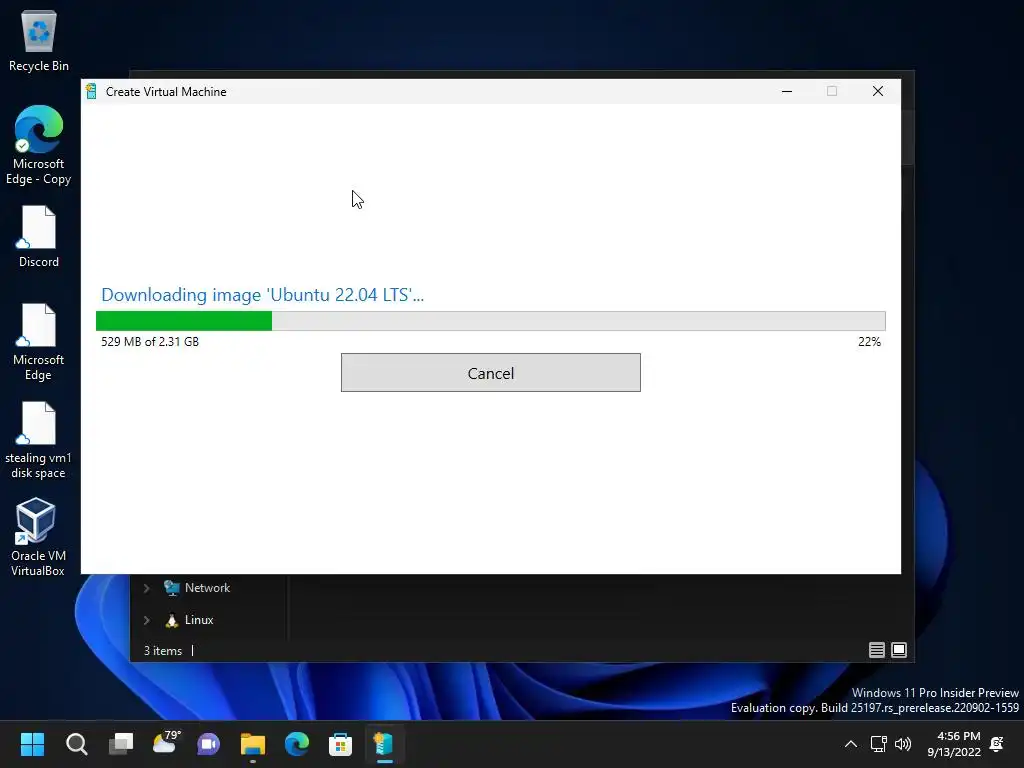Cancel the Ubuntu 22.04 LTS image download

click(x=490, y=373)
